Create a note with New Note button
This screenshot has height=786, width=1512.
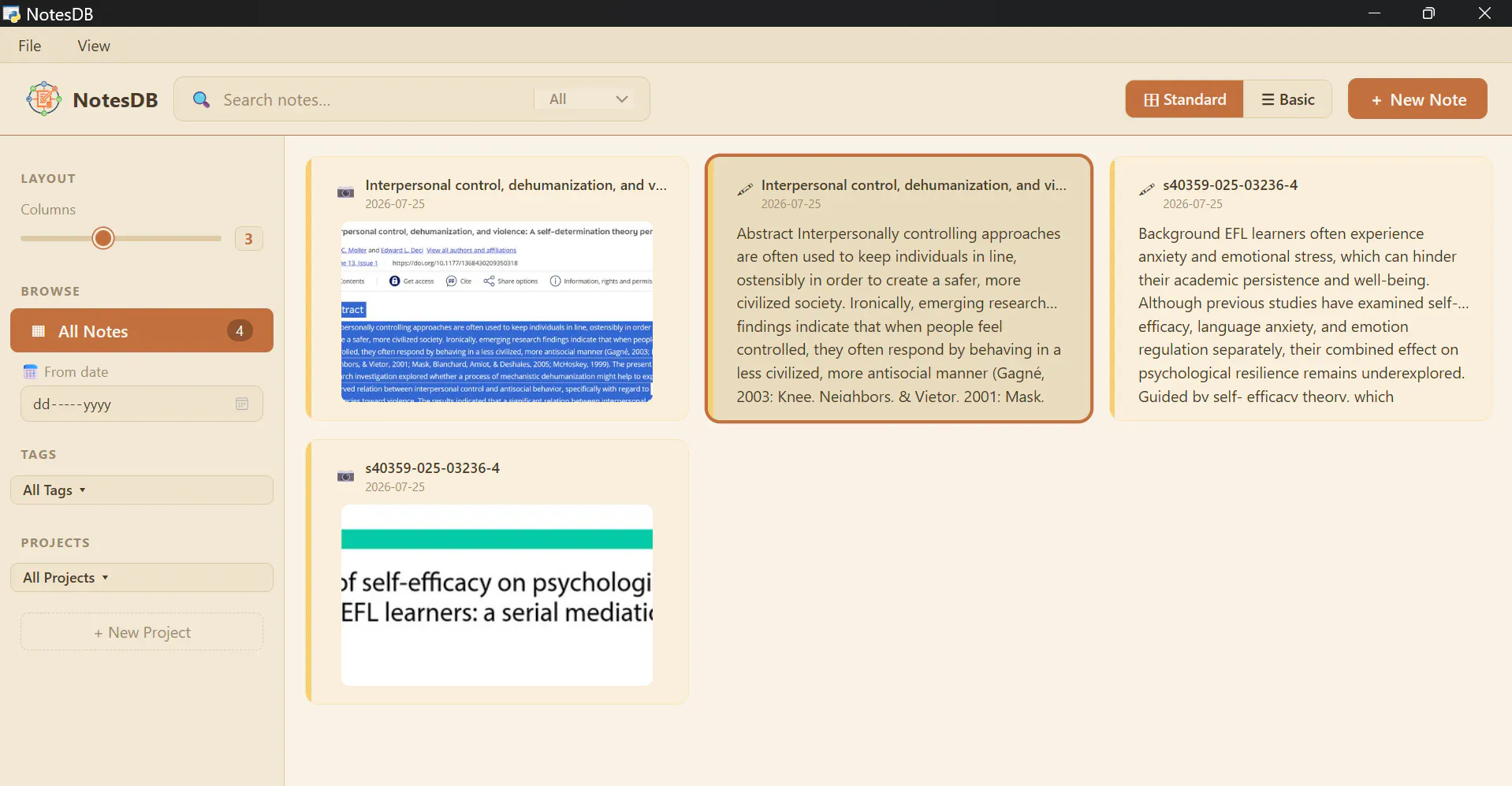[x=1417, y=99]
